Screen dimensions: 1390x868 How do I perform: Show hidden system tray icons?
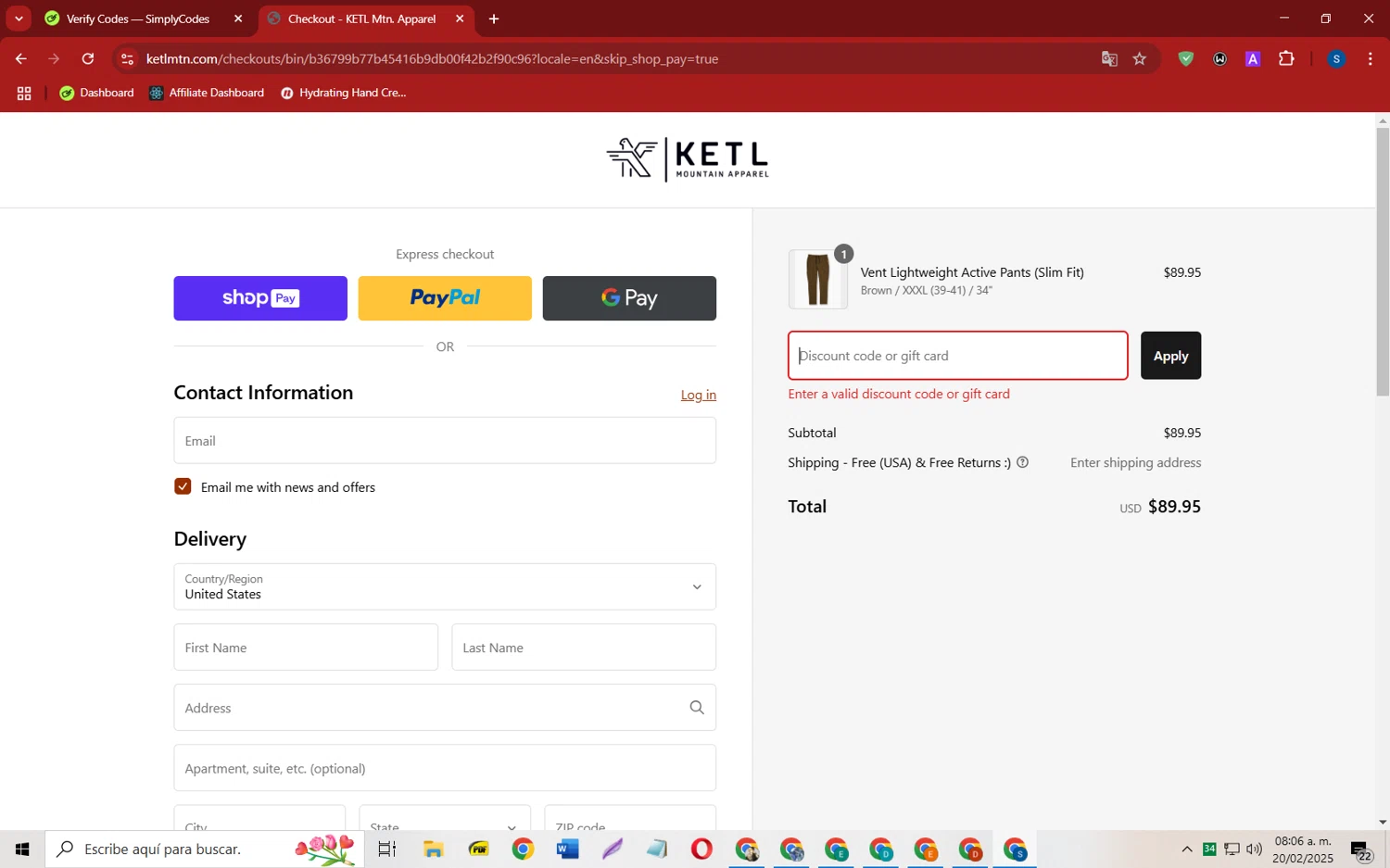1187,849
